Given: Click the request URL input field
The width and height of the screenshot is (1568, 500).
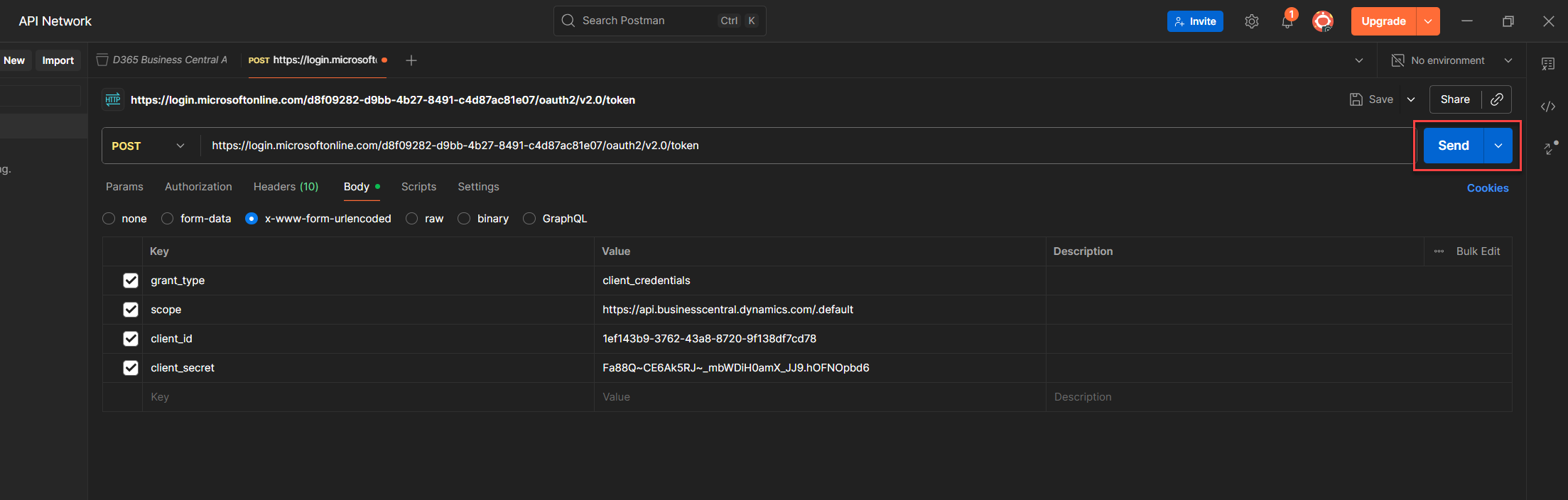Looking at the screenshot, I should pyautogui.click(x=806, y=146).
